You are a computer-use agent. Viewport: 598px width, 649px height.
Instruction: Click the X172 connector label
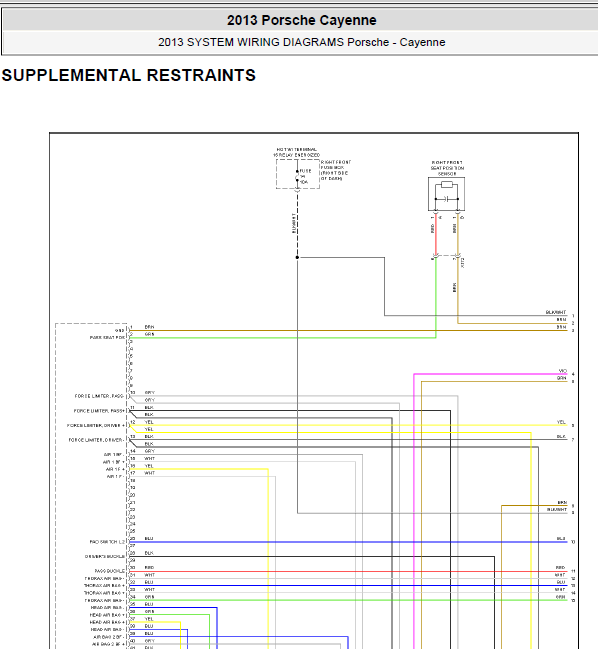click(463, 263)
